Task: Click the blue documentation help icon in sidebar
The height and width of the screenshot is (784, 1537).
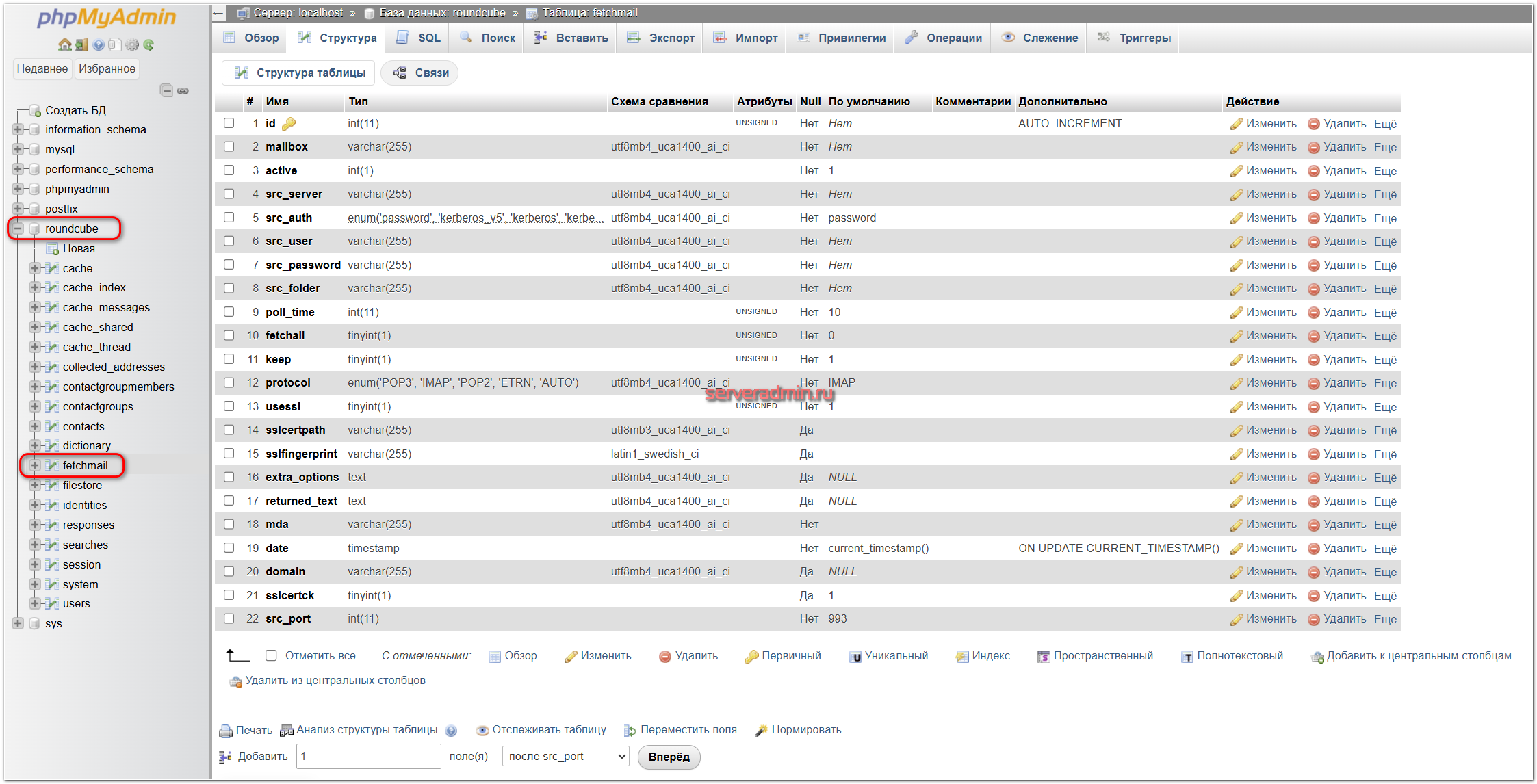Action: coord(99,45)
